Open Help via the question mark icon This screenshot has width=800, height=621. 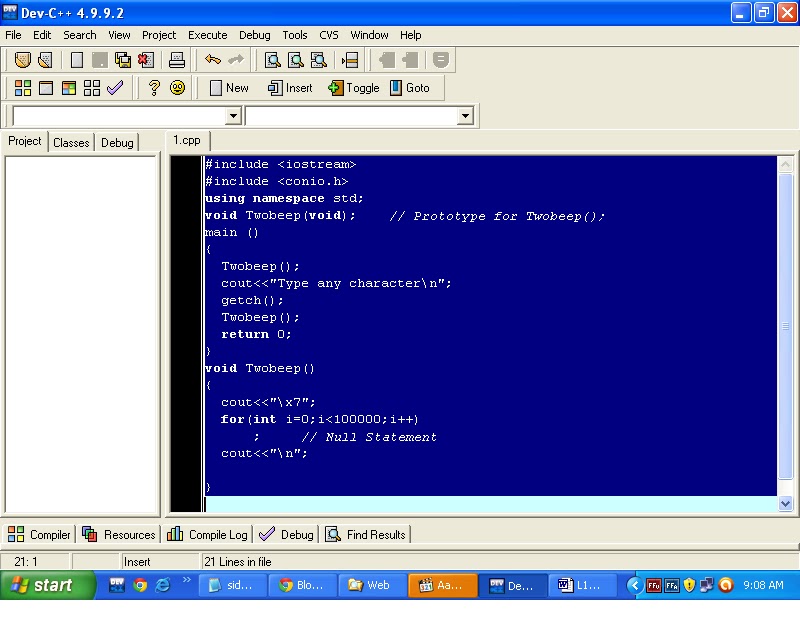point(153,87)
